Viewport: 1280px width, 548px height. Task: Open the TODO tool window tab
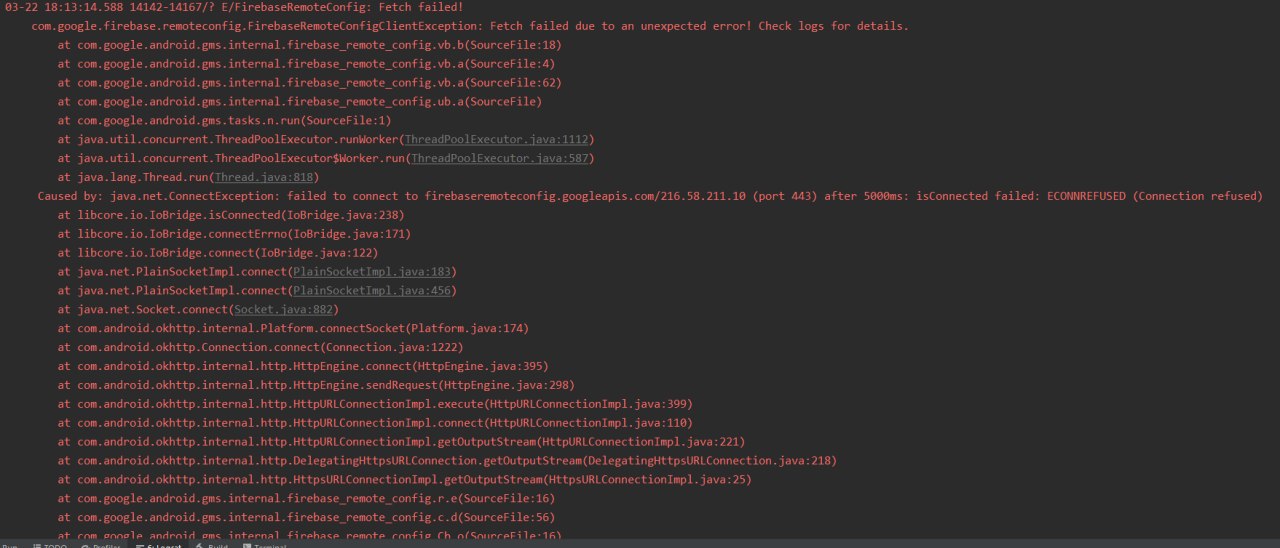coord(52,545)
